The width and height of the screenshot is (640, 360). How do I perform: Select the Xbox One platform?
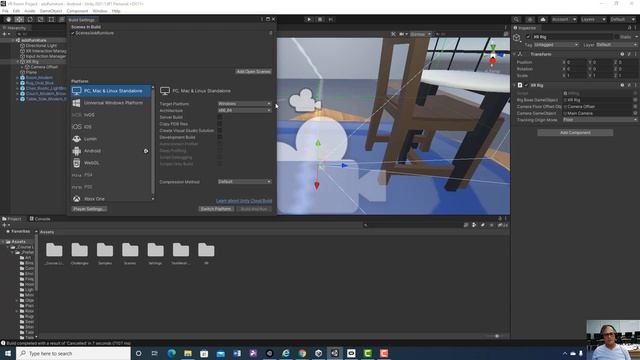[111, 199]
